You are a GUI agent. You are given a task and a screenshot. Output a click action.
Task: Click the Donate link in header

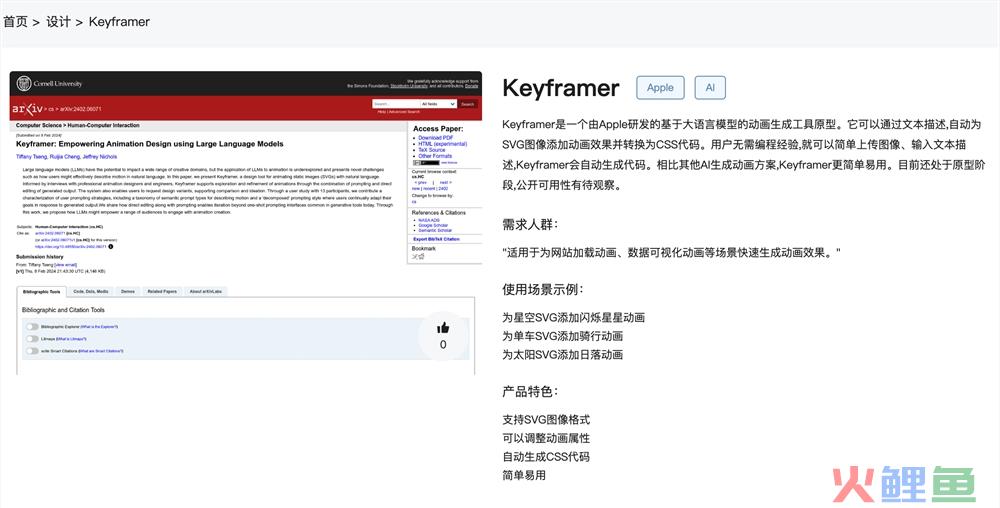pyautogui.click(x=471, y=86)
